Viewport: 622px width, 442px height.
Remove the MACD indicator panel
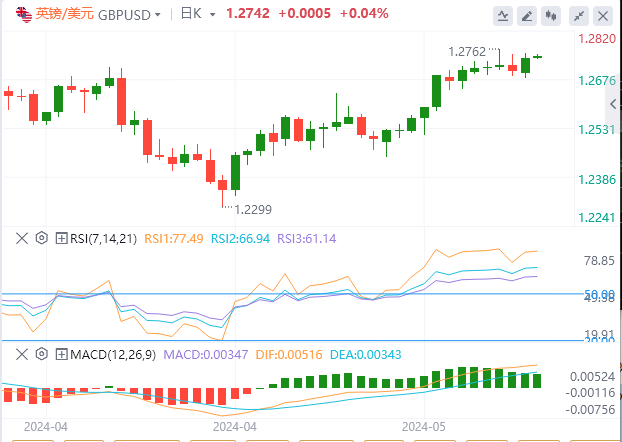click(x=24, y=354)
